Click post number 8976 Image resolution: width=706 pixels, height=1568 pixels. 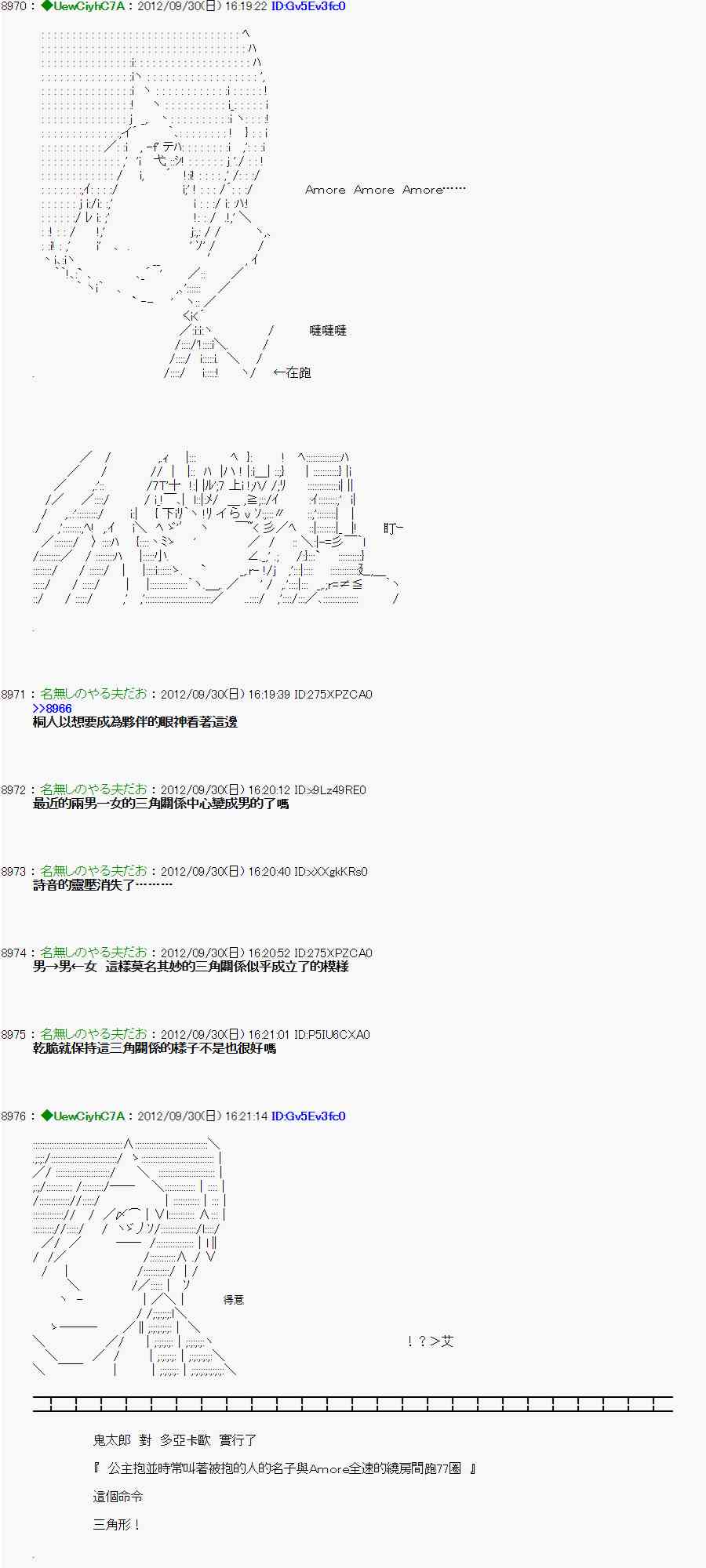coord(14,1116)
